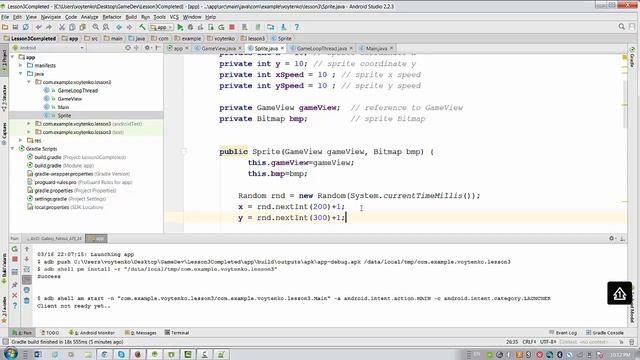Toggle Gradle side tool window button
This screenshot has width=640, height=360.
tap(632, 56)
